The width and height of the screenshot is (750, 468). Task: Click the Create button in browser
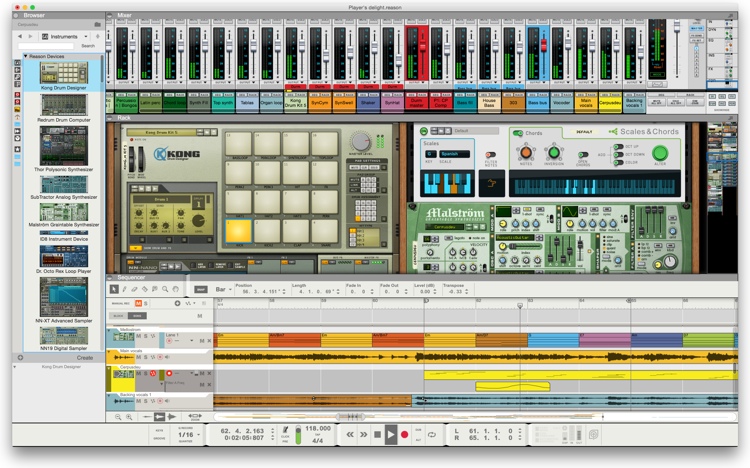85,357
